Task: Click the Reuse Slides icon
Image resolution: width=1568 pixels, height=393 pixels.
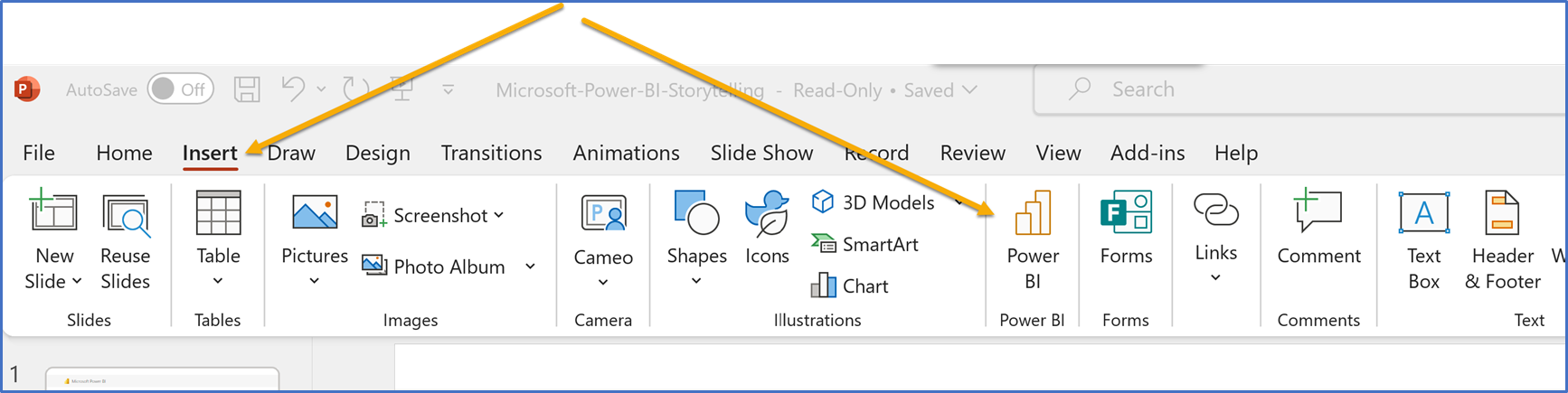Action: coord(126,216)
